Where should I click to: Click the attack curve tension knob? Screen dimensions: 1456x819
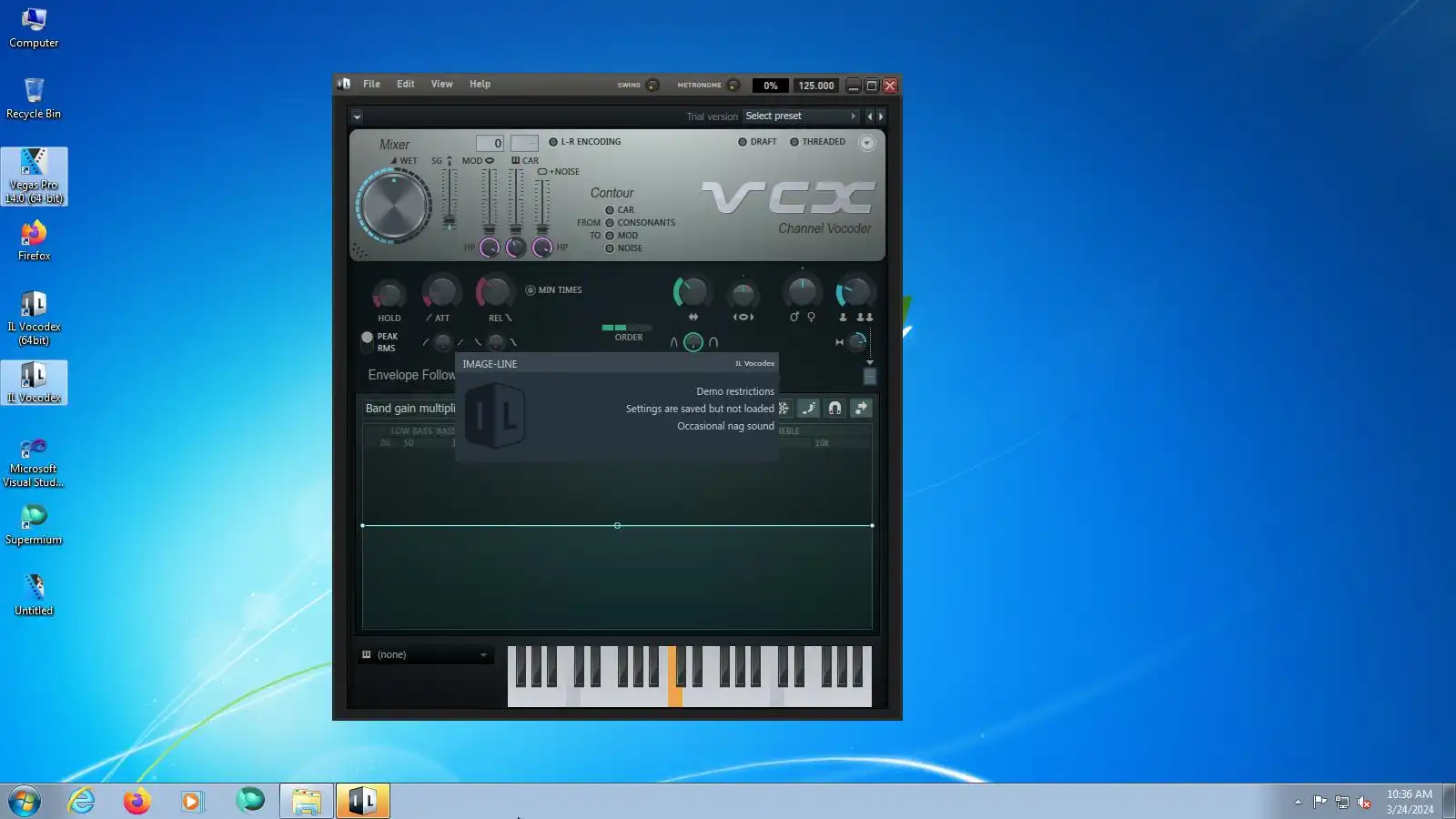(442, 342)
